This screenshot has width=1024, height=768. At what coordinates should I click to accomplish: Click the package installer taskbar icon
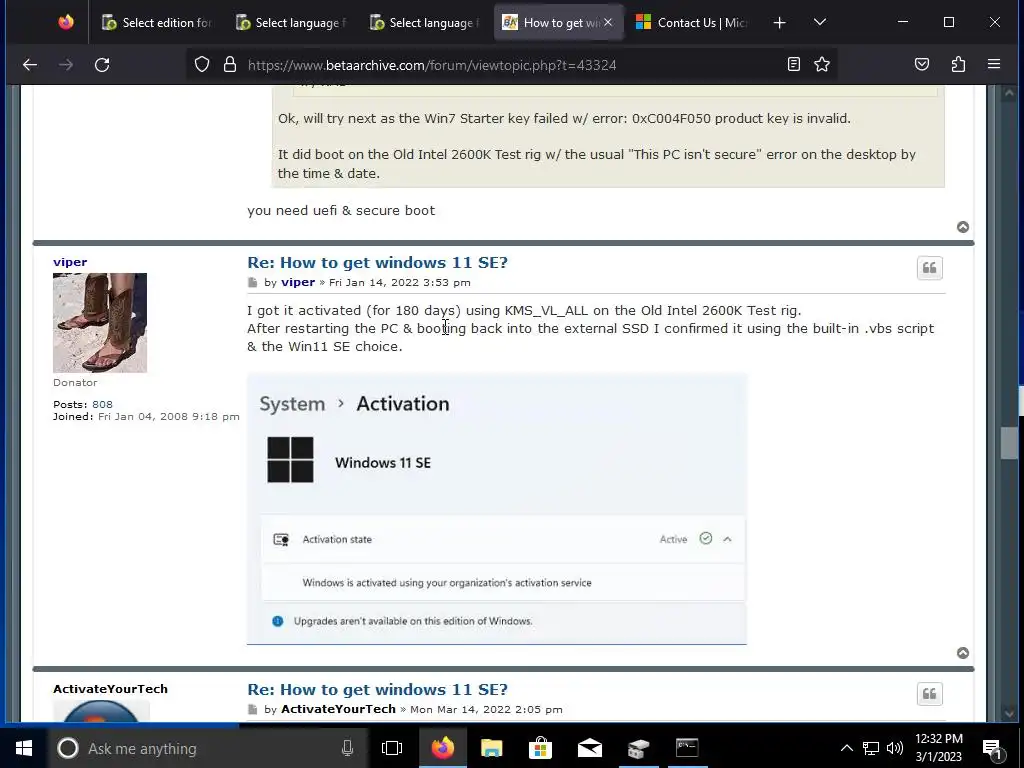pos(639,748)
